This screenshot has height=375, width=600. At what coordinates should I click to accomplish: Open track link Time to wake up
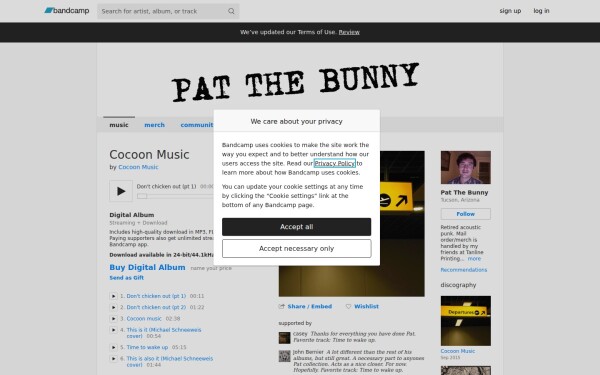[147, 347]
